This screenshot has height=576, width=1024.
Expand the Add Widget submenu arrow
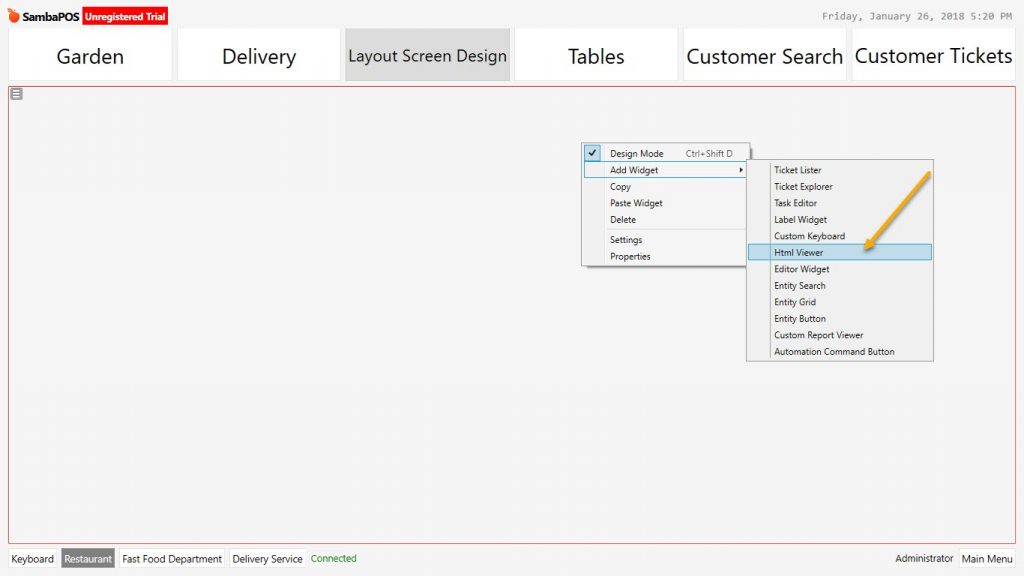741,170
